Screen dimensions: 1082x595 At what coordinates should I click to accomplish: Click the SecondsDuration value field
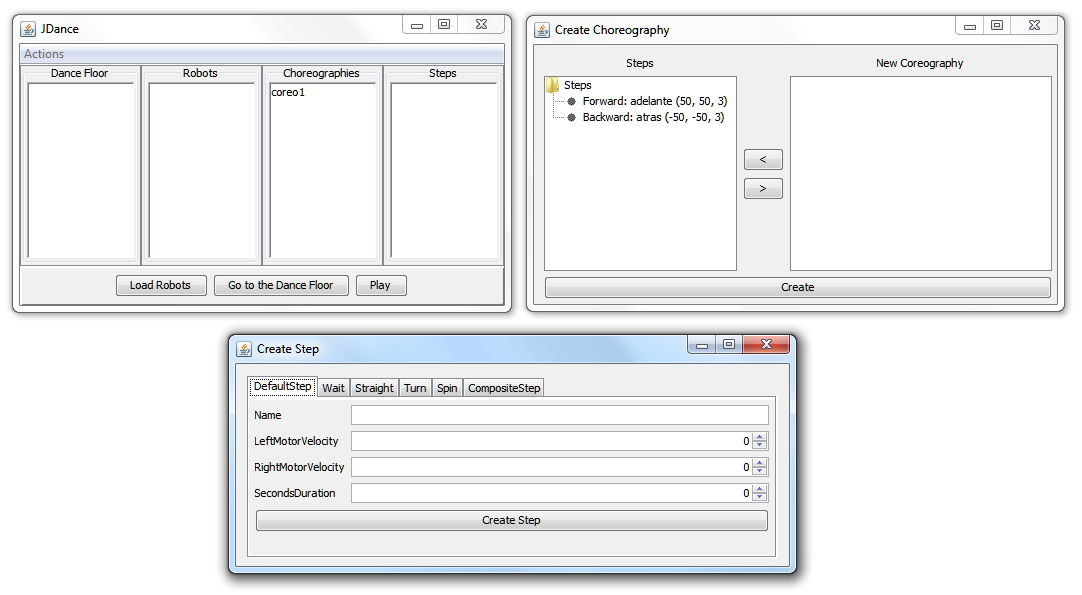click(x=551, y=493)
